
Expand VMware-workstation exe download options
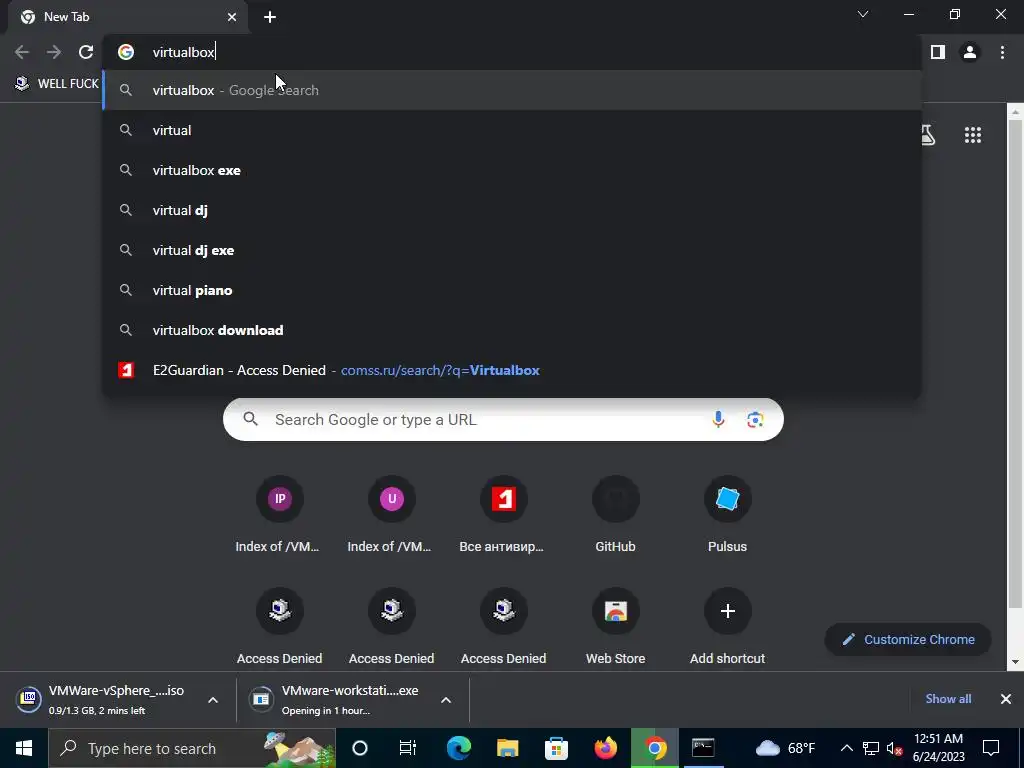tap(446, 699)
